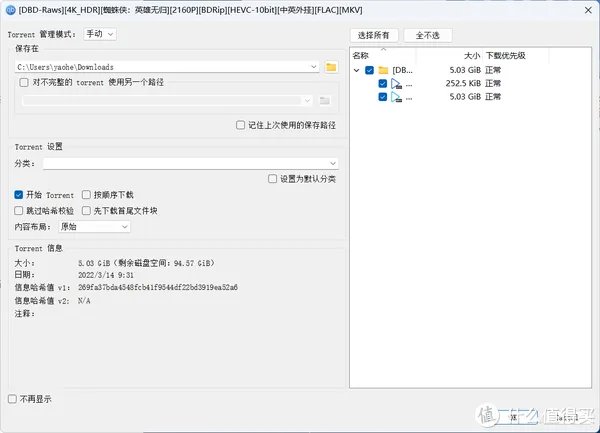The width and height of the screenshot is (600, 433).
Task: Close the add torrent dialog
Action: (x=589, y=10)
